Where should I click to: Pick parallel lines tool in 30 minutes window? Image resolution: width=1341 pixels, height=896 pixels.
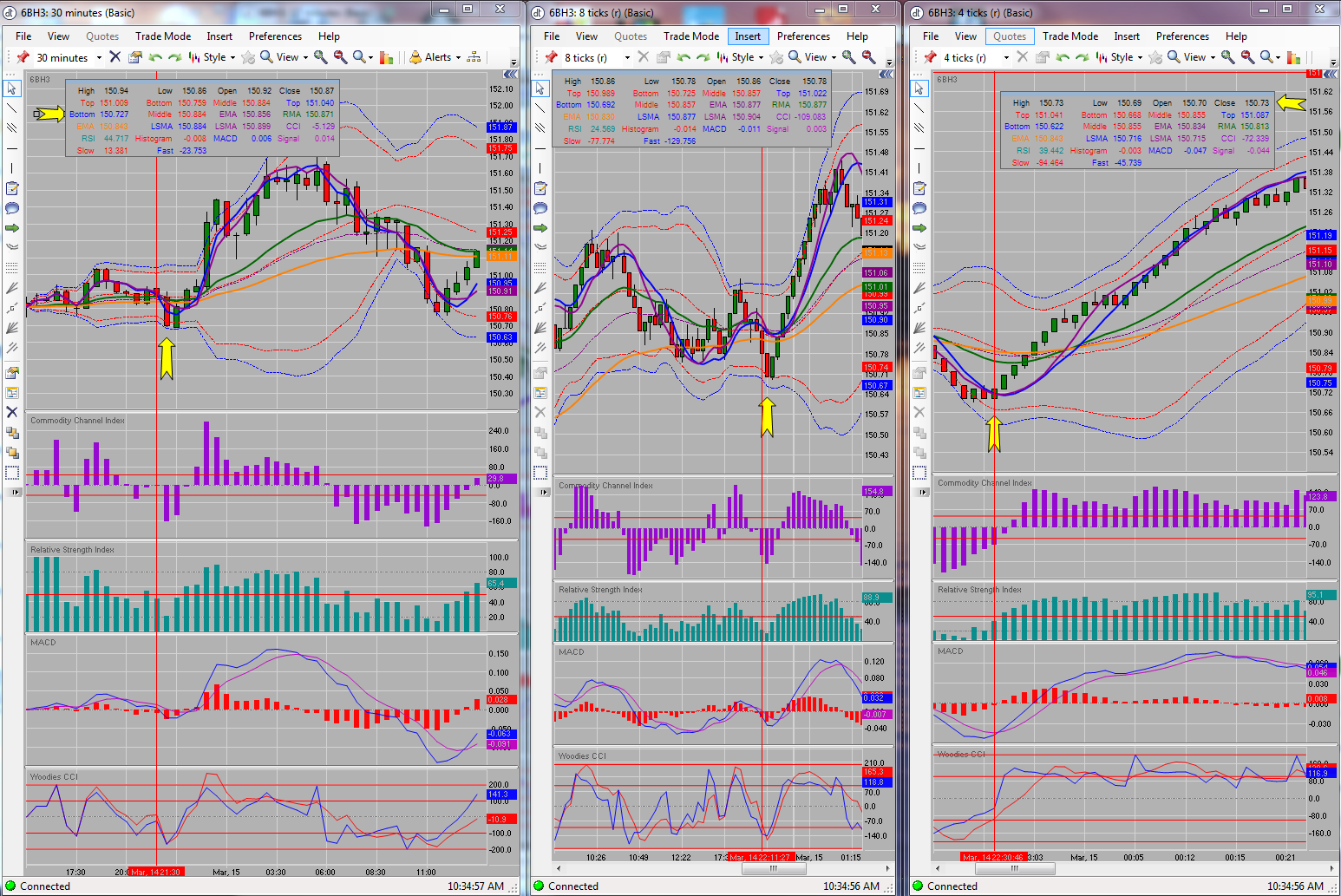(x=12, y=128)
